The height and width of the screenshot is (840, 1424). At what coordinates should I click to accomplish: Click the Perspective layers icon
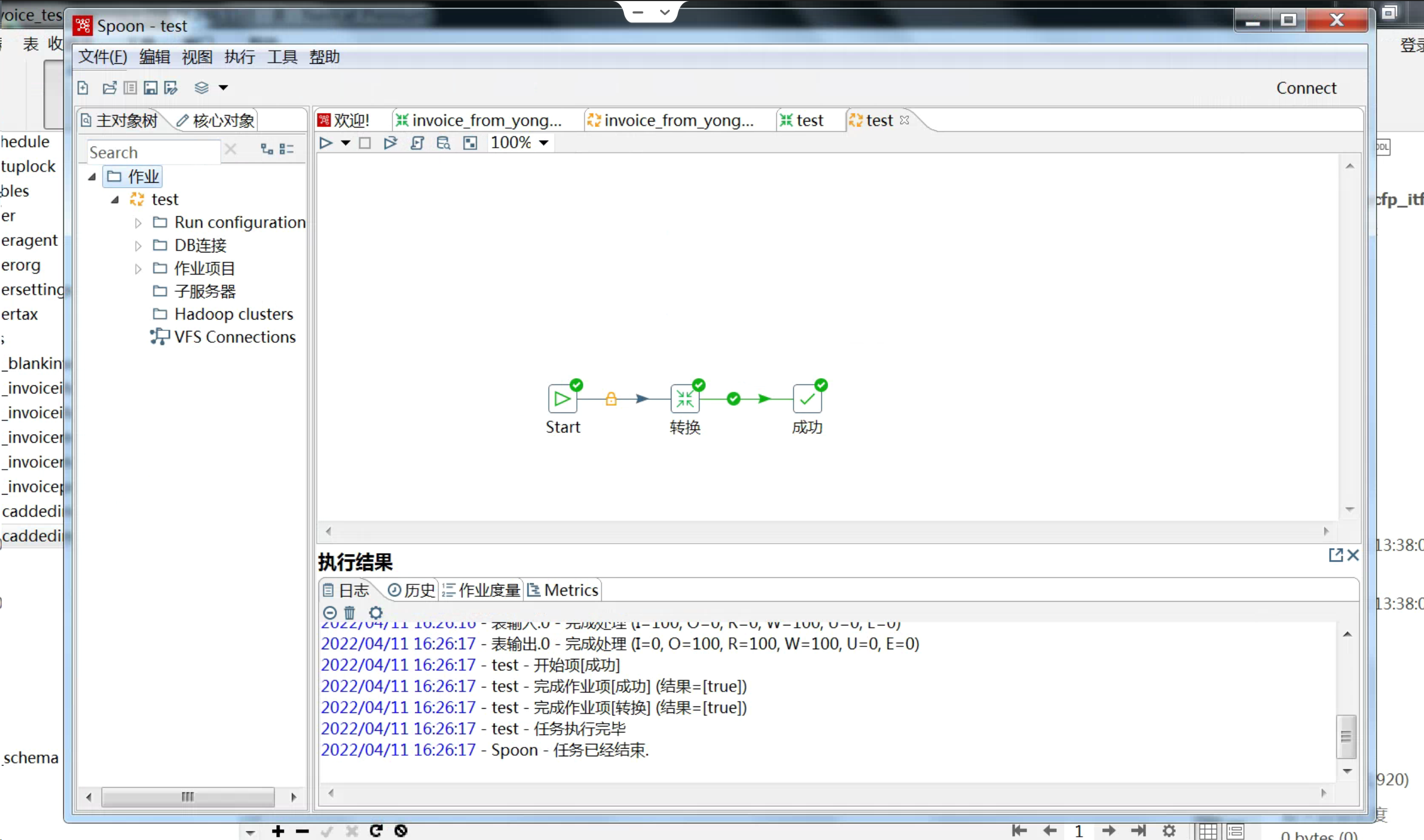pos(202,88)
